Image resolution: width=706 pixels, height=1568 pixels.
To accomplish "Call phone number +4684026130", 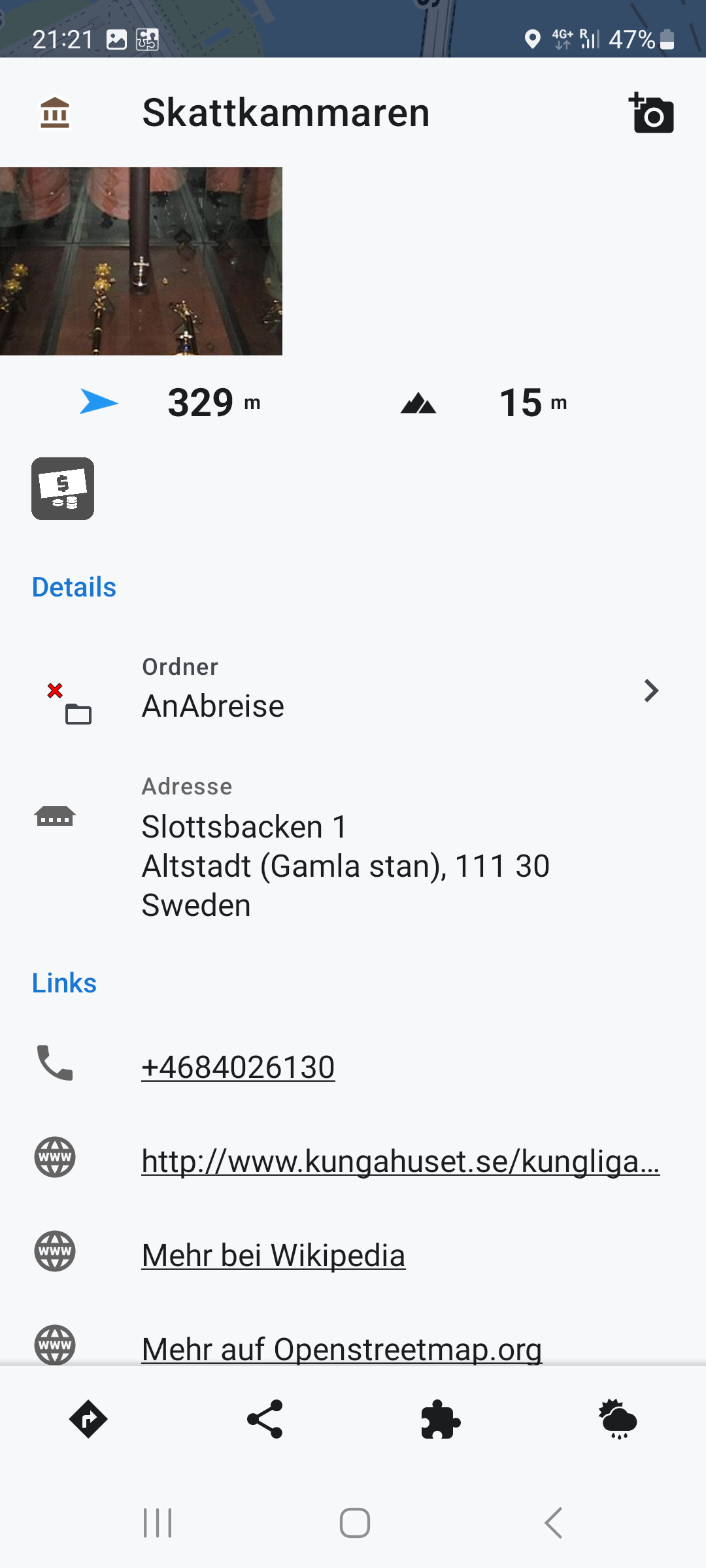I will (x=238, y=1068).
